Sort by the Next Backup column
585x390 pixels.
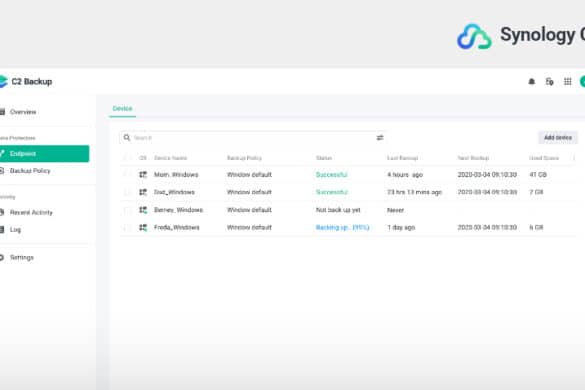tap(473, 158)
